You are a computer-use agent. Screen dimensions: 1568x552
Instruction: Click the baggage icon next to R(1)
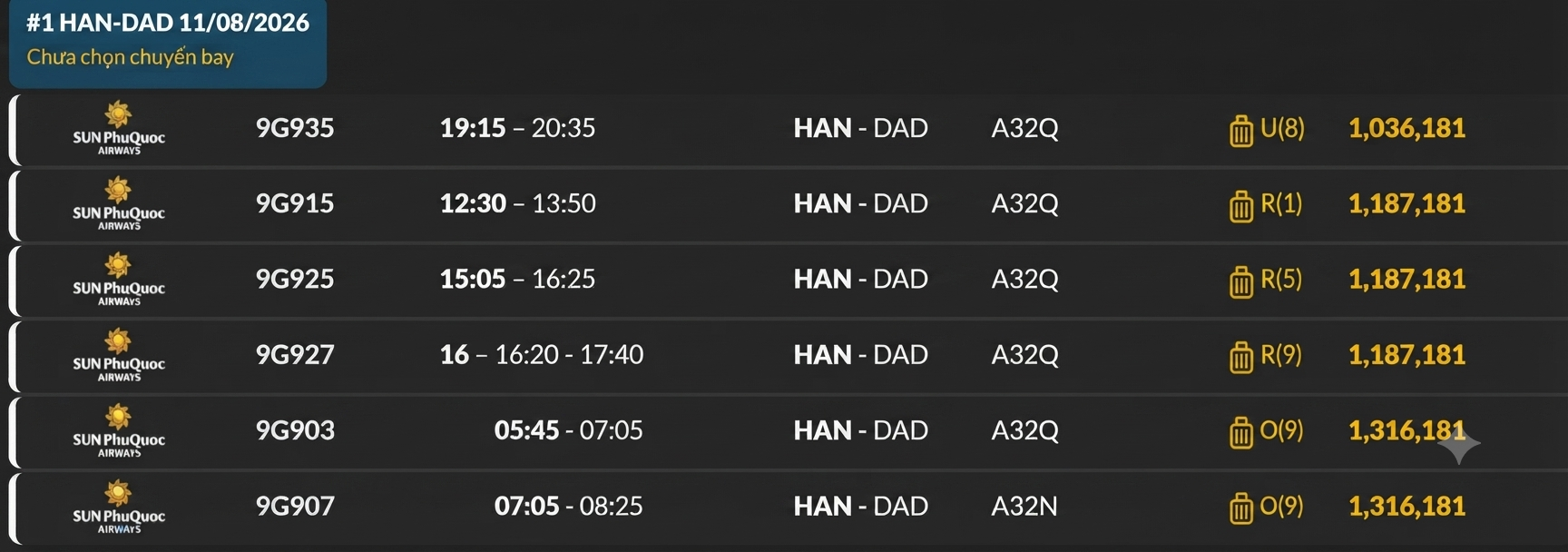click(x=1241, y=206)
